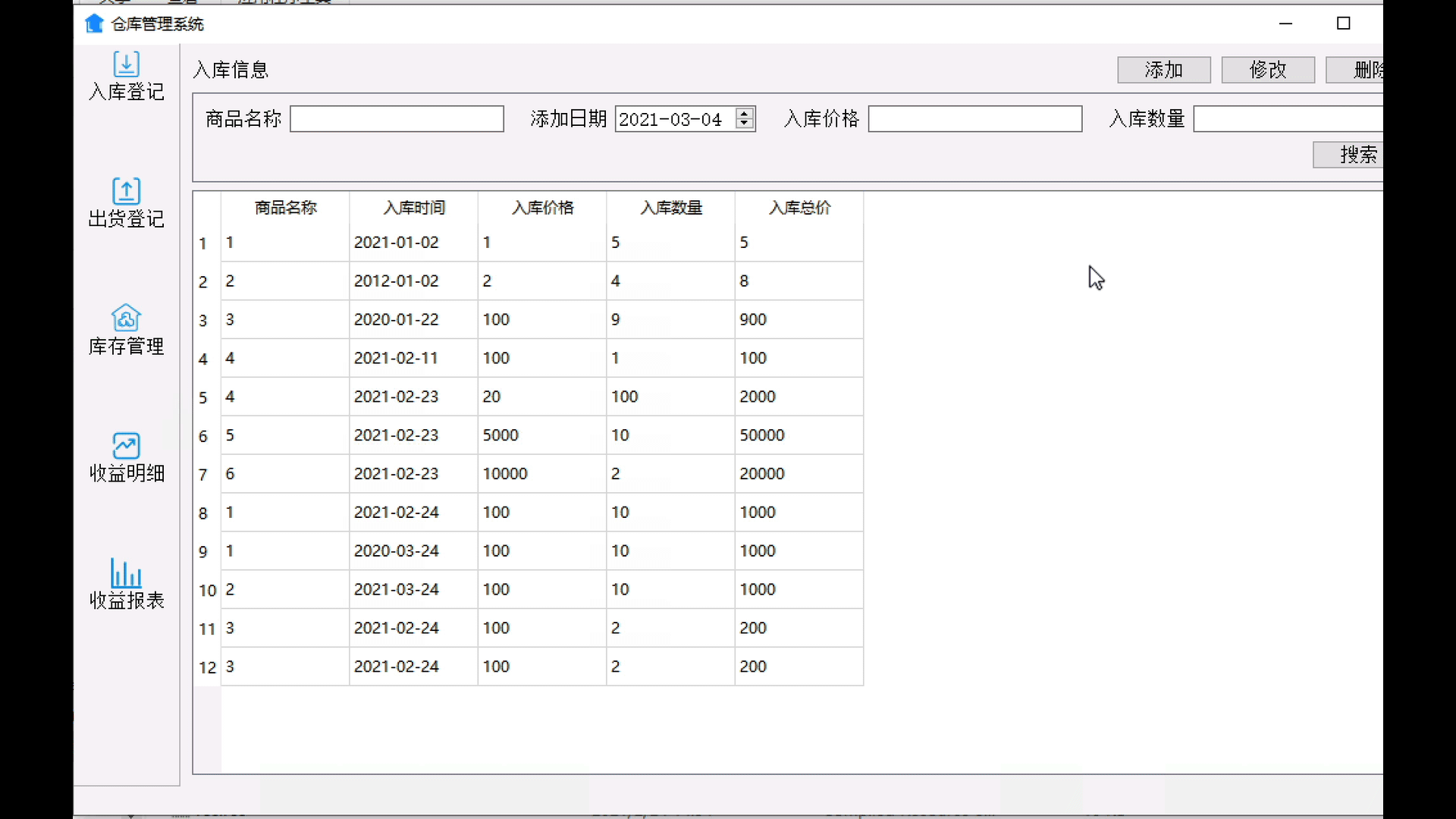Maximize the warehouse management window
The height and width of the screenshot is (819, 1456).
[1343, 24]
